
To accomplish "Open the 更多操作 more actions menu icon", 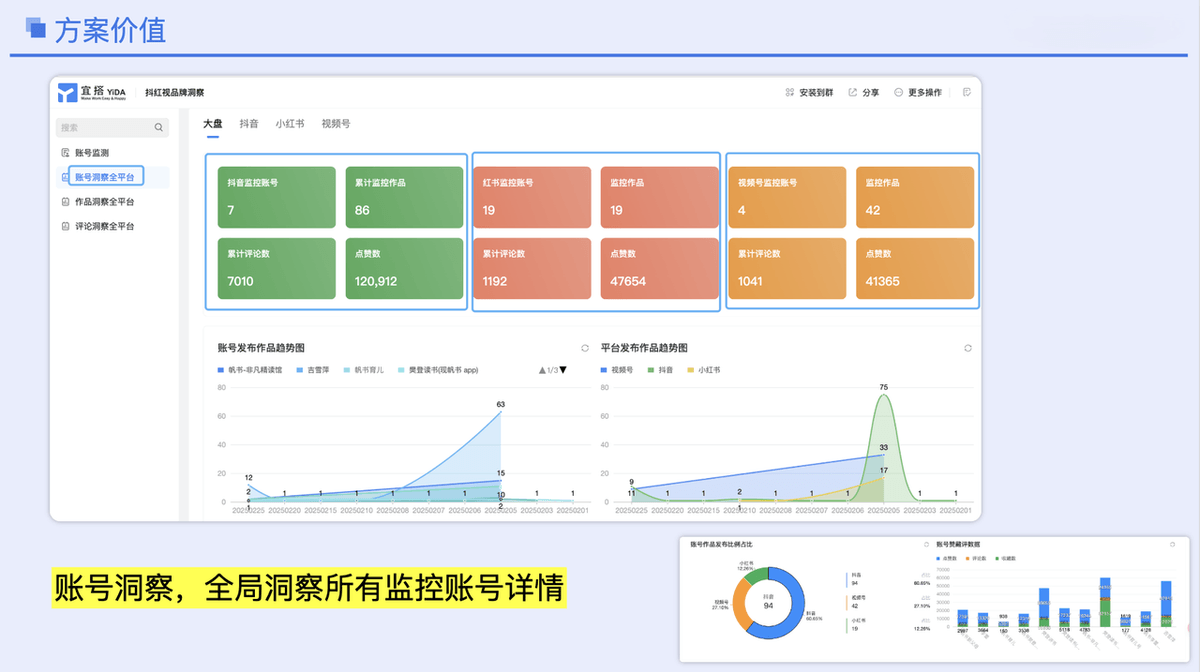I will point(899,92).
